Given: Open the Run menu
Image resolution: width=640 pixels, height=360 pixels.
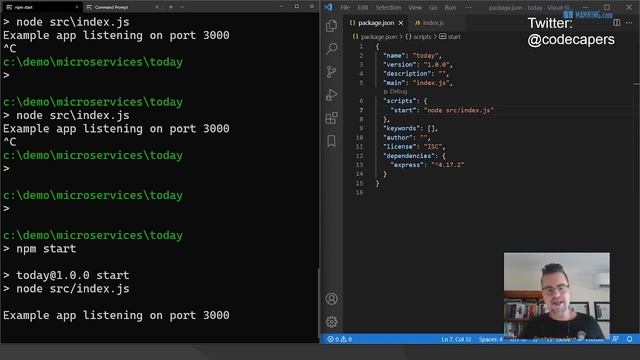Looking at the screenshot, I should tap(450, 7).
